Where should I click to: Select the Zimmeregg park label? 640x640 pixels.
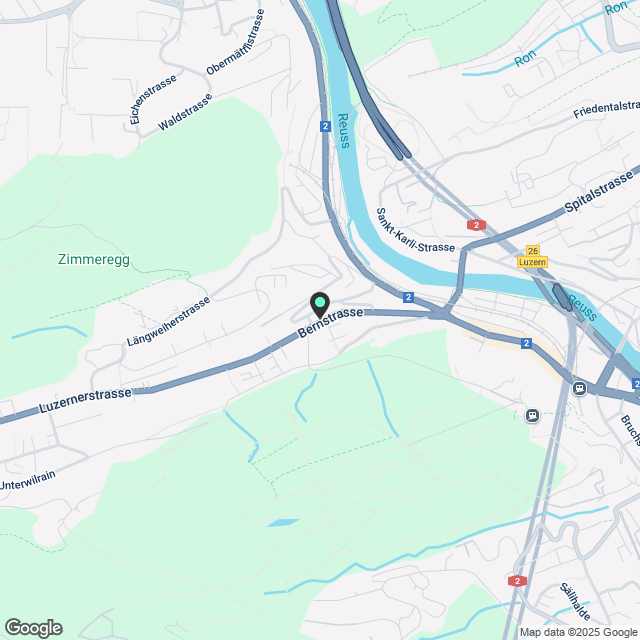94,259
